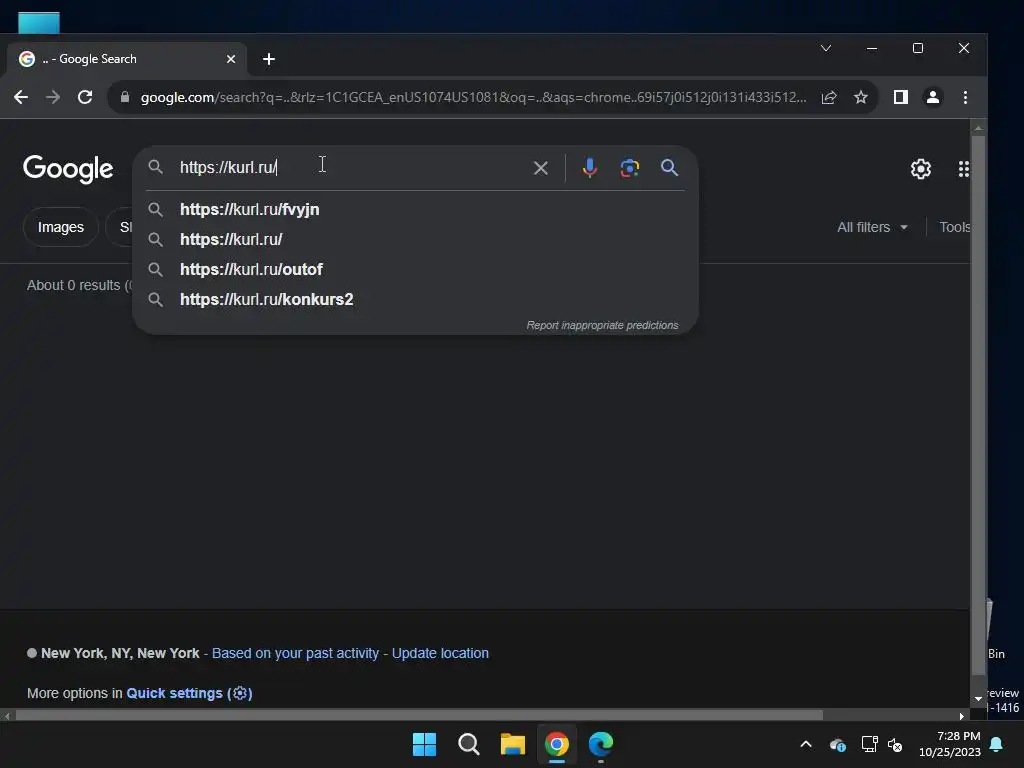The image size is (1024, 768).
Task: Open a new tab with plus button
Action: (268, 59)
